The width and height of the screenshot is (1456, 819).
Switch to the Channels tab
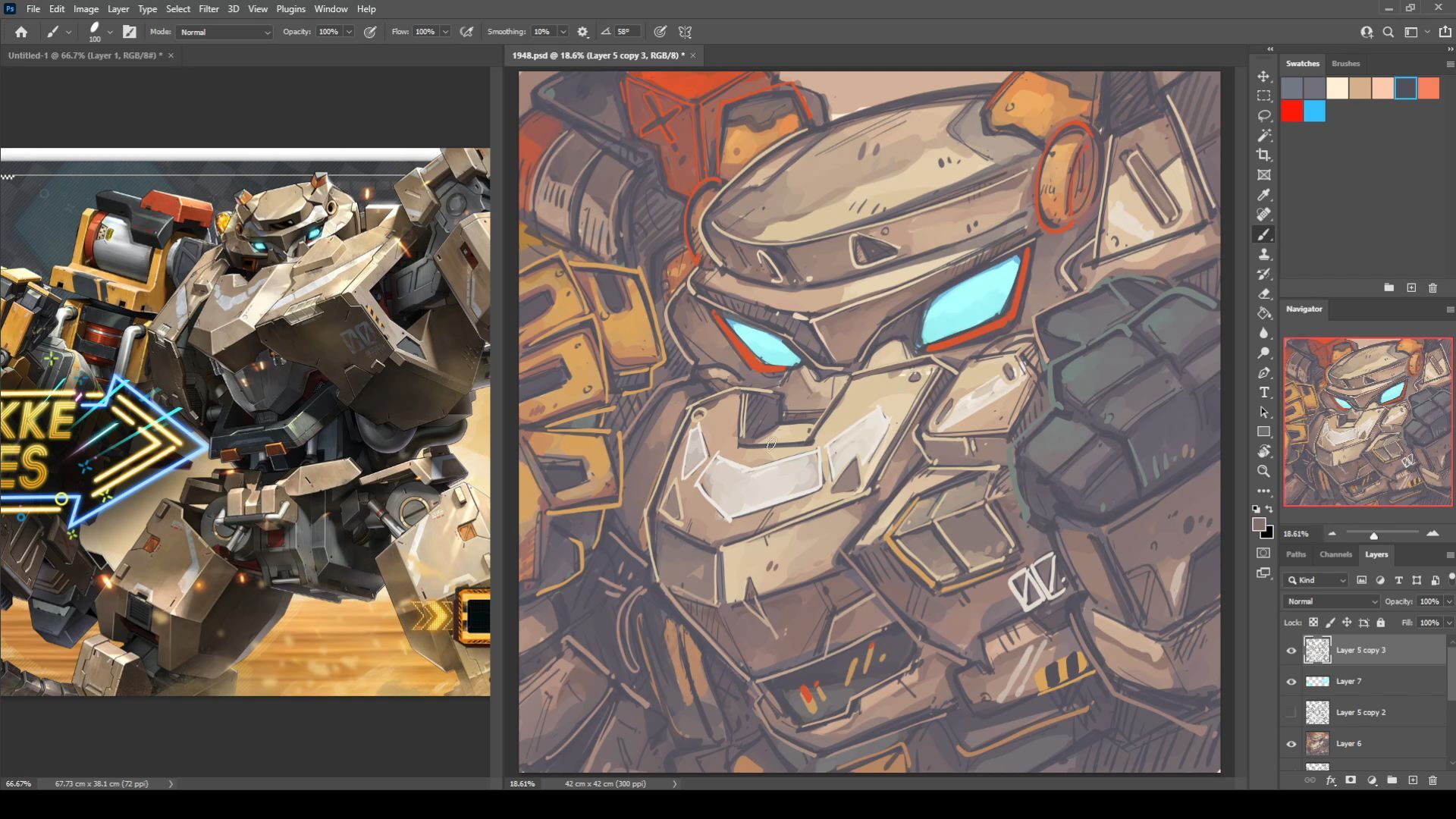pos(1335,554)
